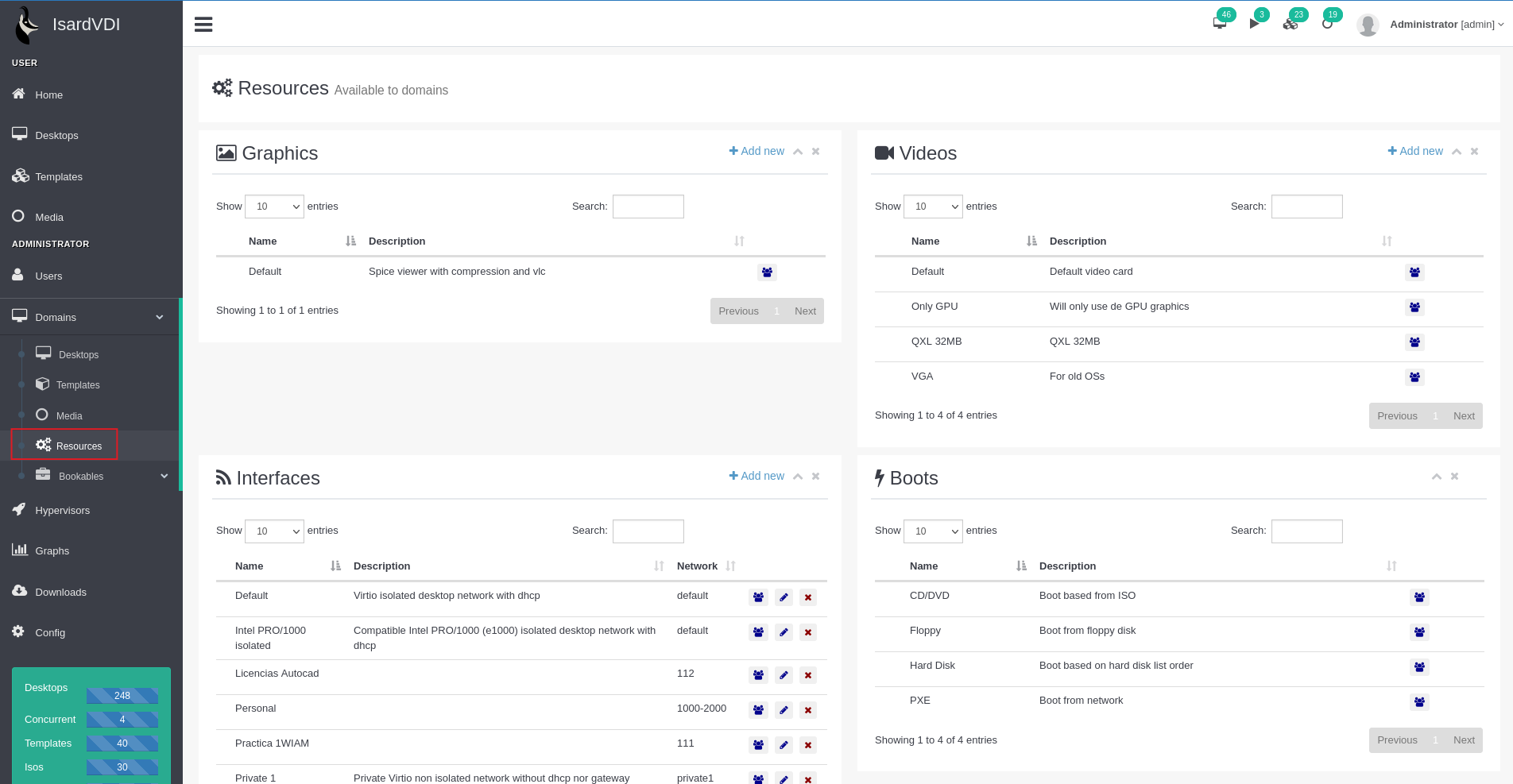1513x784 pixels.
Task: Click Add new in Interfaces panel
Action: point(756,476)
